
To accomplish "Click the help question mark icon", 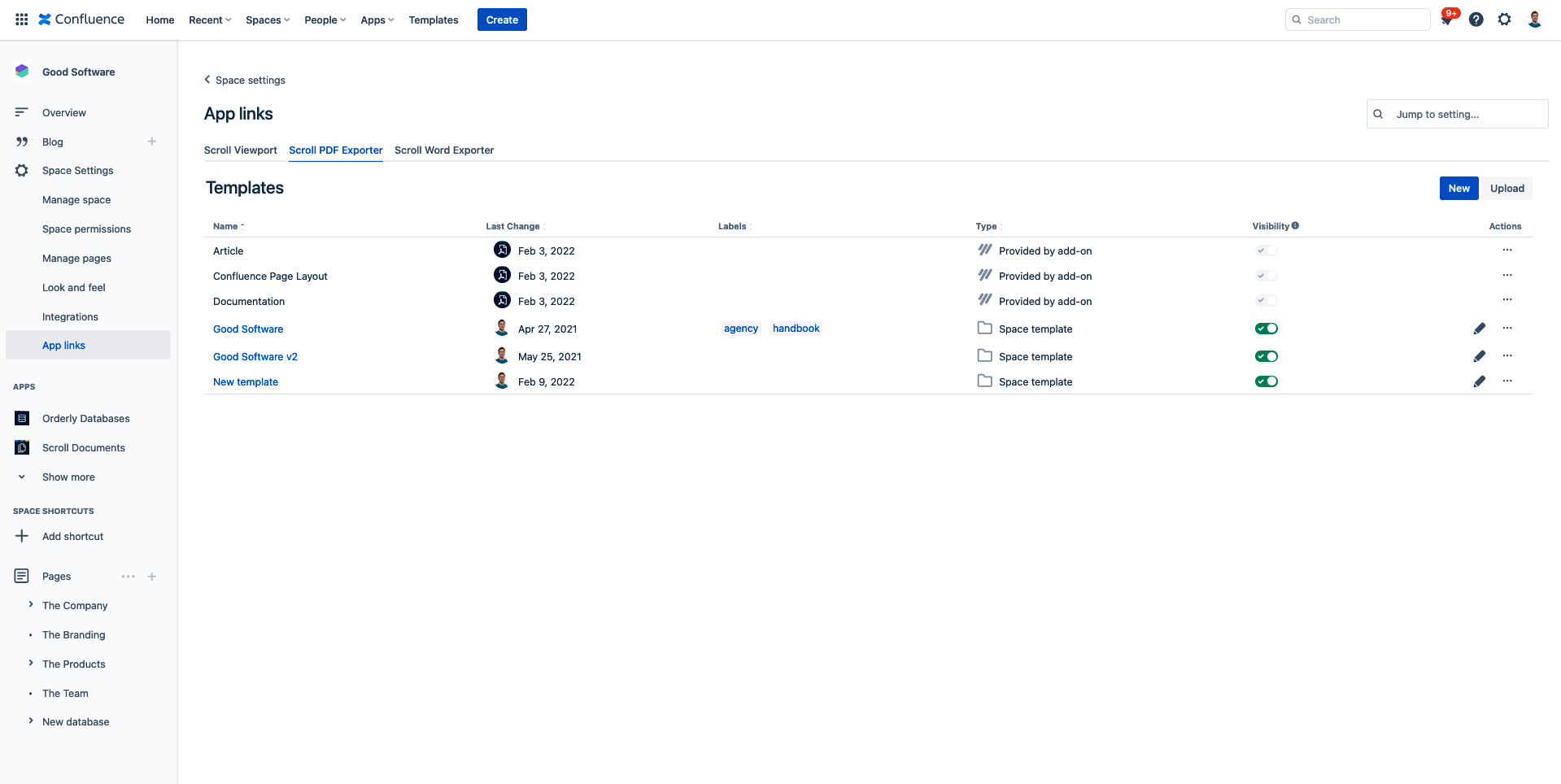I will pyautogui.click(x=1476, y=20).
